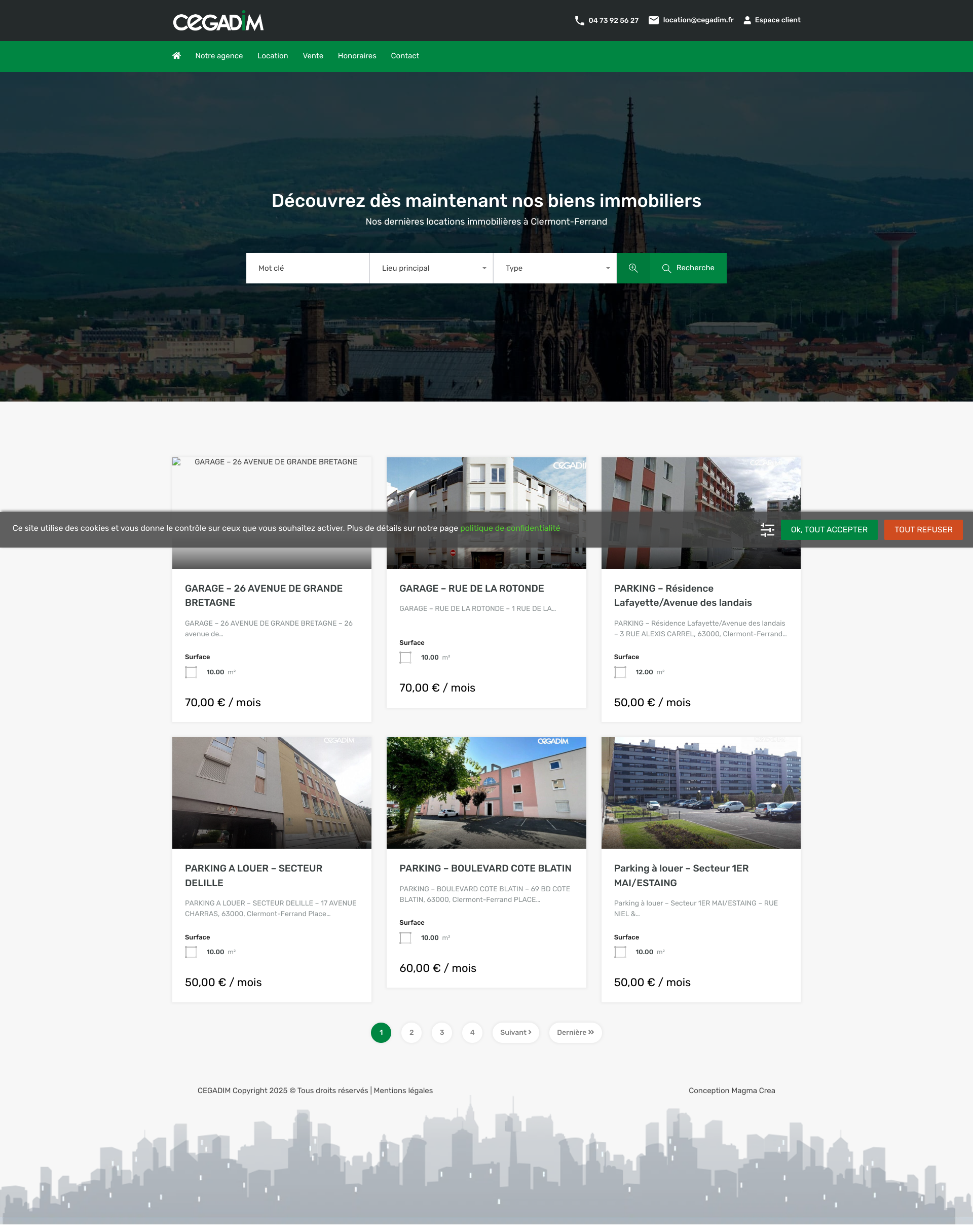973x1232 pixels.
Task: Open the Location menu item
Action: coord(272,56)
